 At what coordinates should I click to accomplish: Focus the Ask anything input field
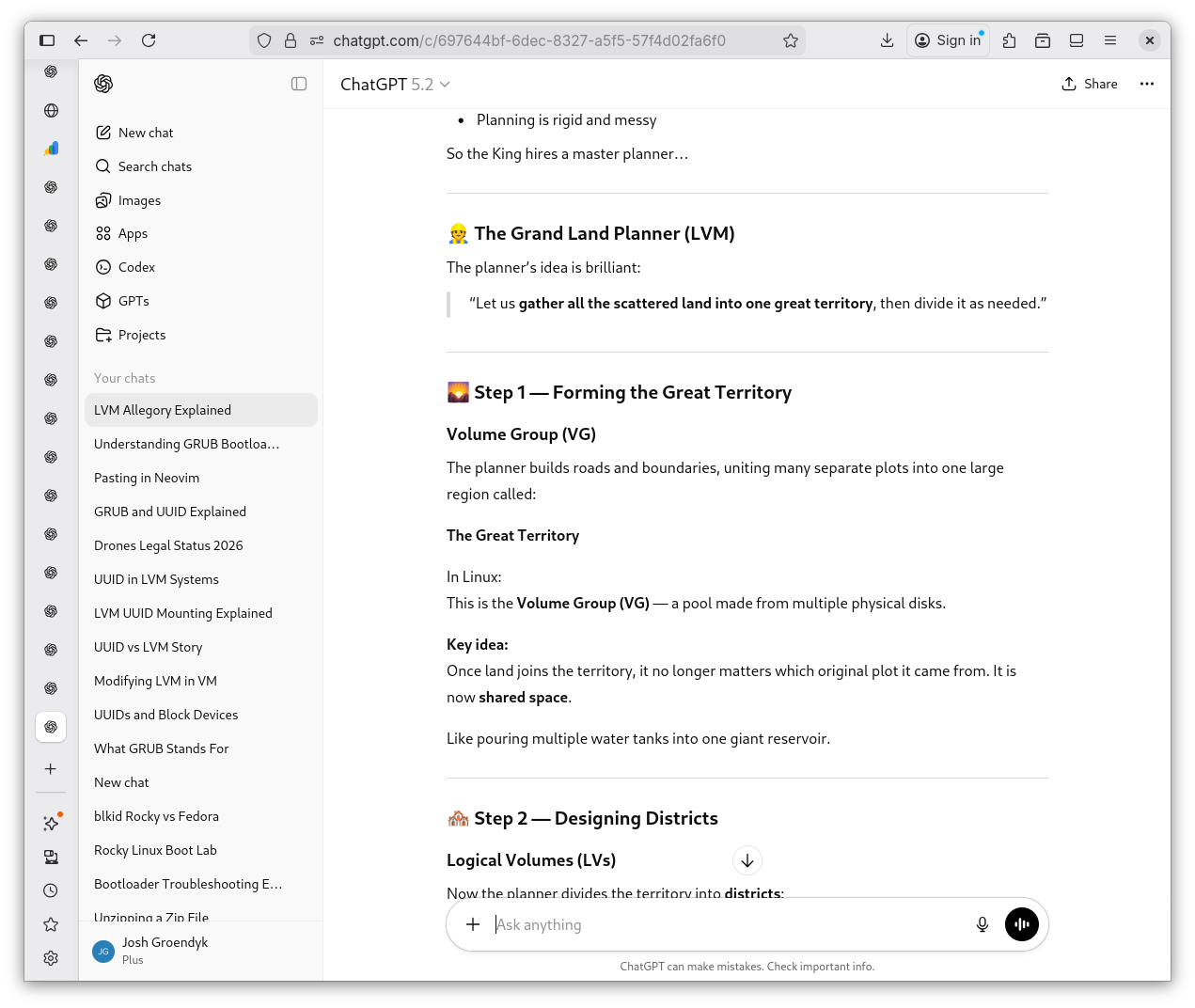point(724,924)
